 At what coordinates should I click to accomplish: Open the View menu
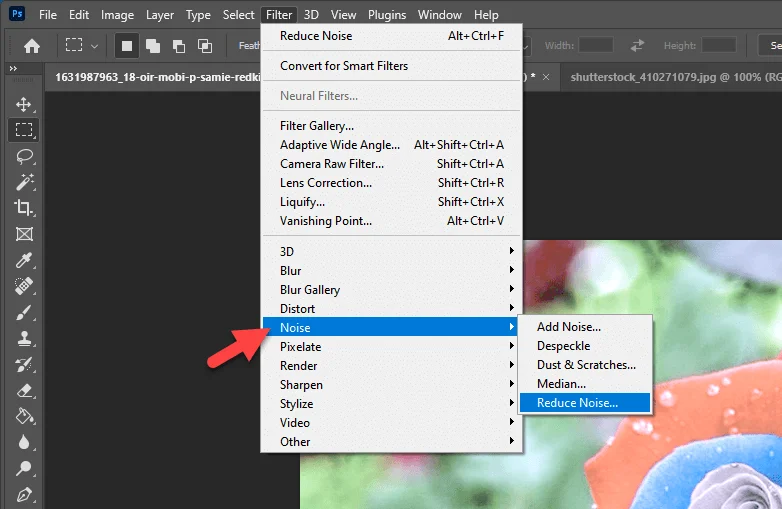[344, 15]
